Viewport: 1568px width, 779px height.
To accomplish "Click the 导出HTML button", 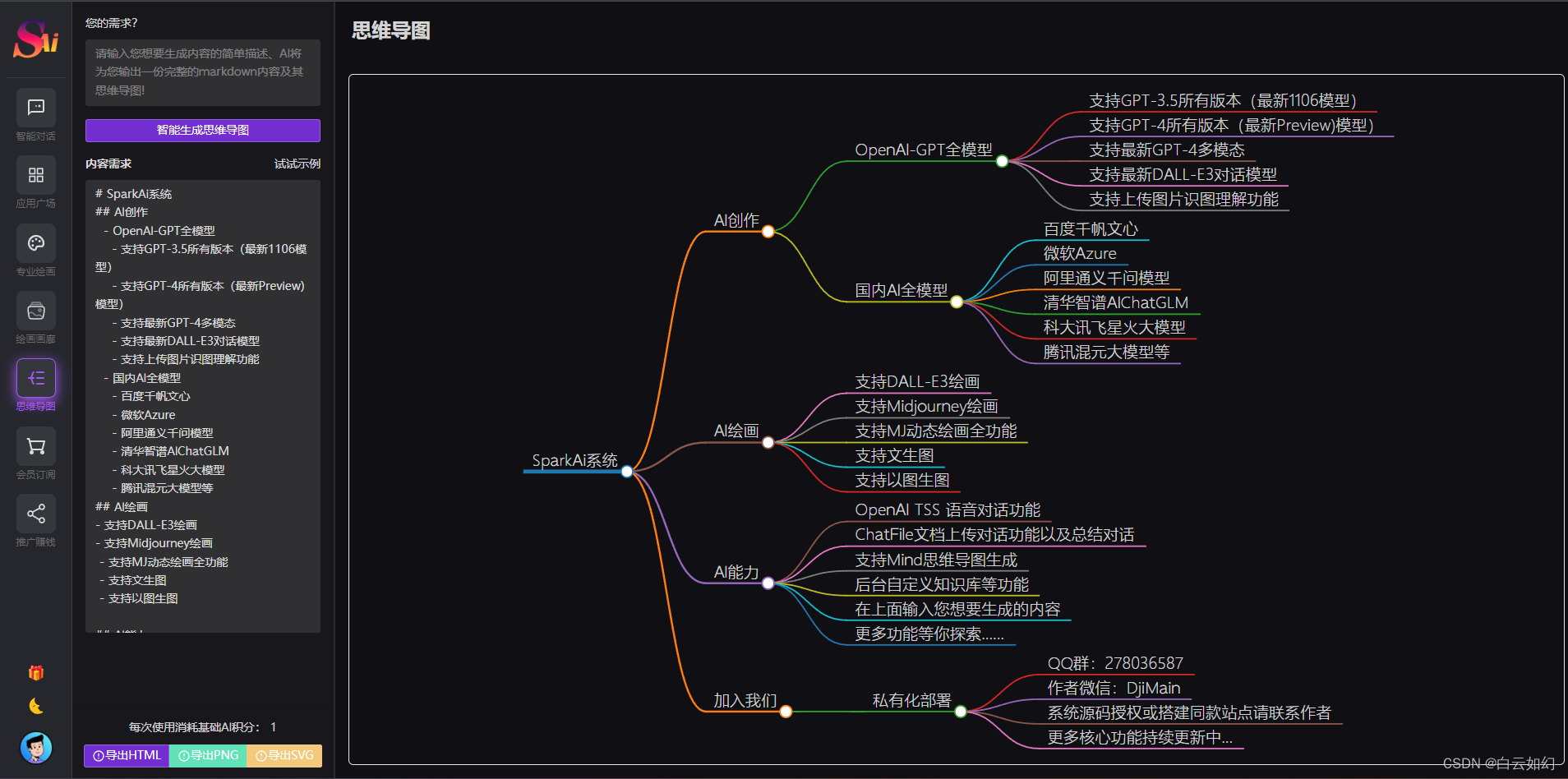I will point(127,755).
